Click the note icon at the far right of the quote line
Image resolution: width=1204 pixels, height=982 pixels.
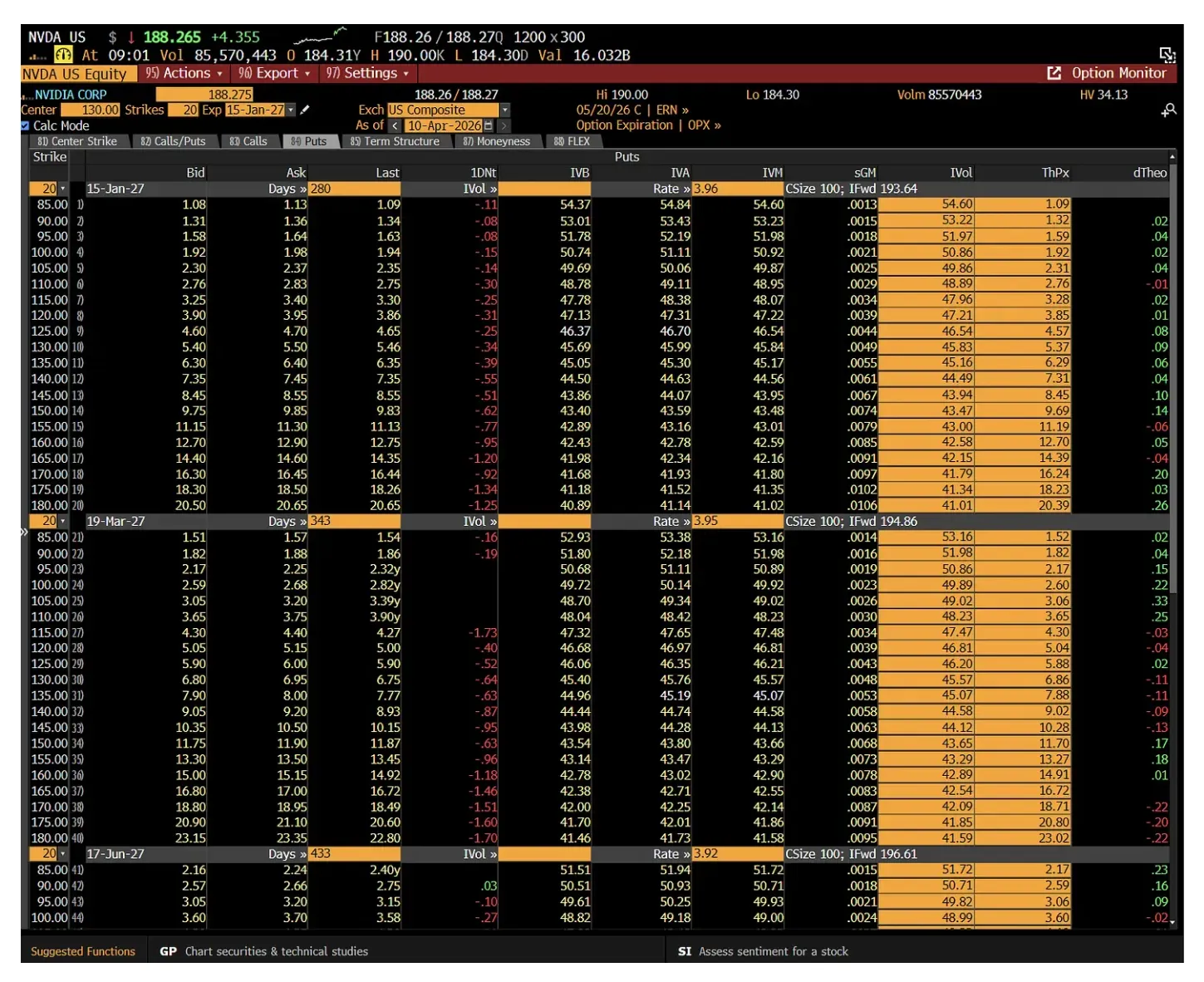click(x=1167, y=54)
